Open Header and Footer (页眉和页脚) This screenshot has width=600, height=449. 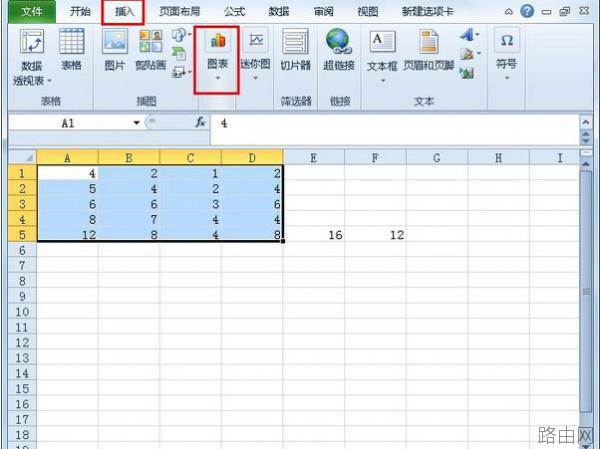(429, 49)
